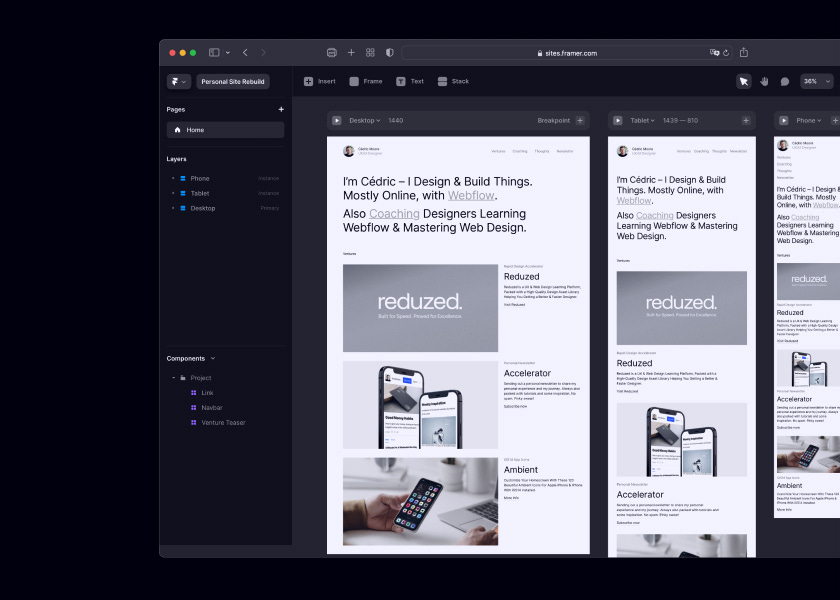840x600 pixels.
Task: Click the reader icon left of plus
Action: click(332, 52)
